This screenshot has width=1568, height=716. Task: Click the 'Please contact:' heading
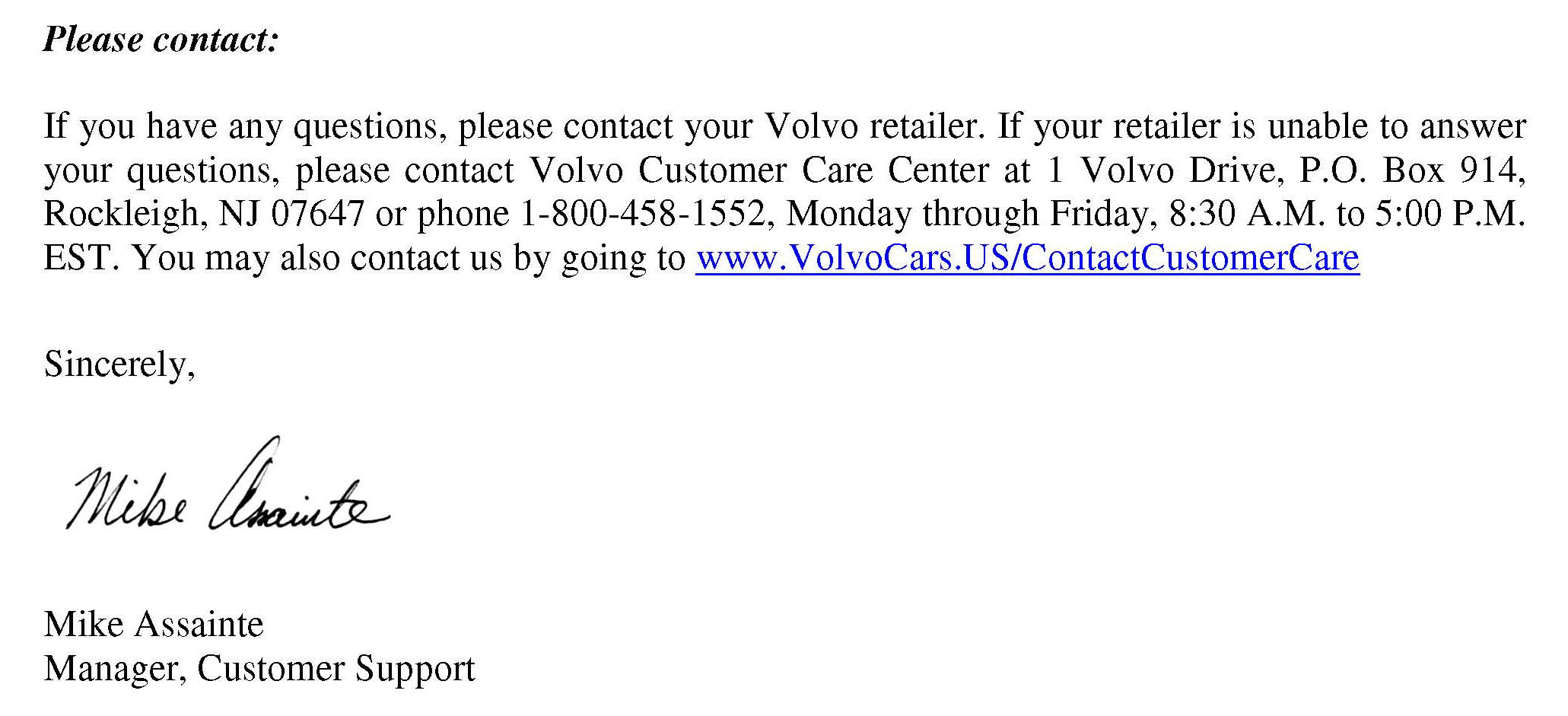(161, 39)
